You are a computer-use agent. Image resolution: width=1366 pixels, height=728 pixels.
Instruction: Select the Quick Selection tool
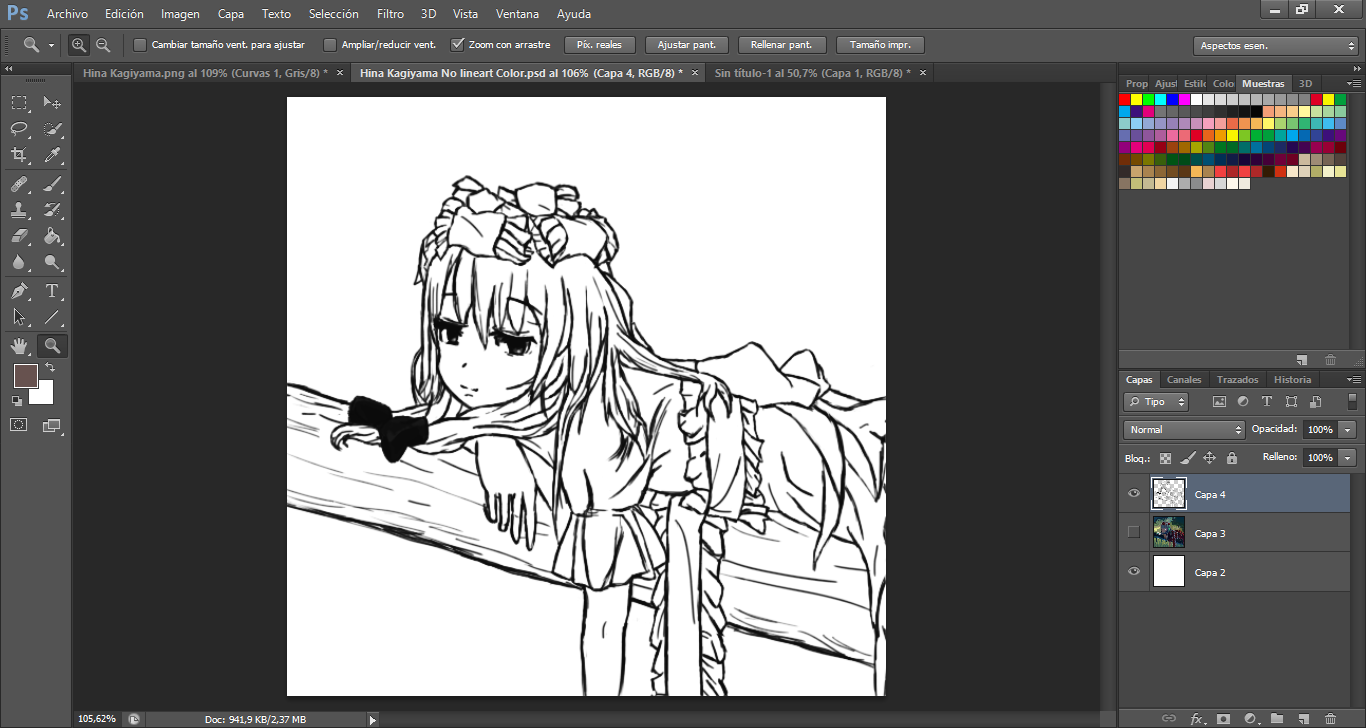click(52, 129)
